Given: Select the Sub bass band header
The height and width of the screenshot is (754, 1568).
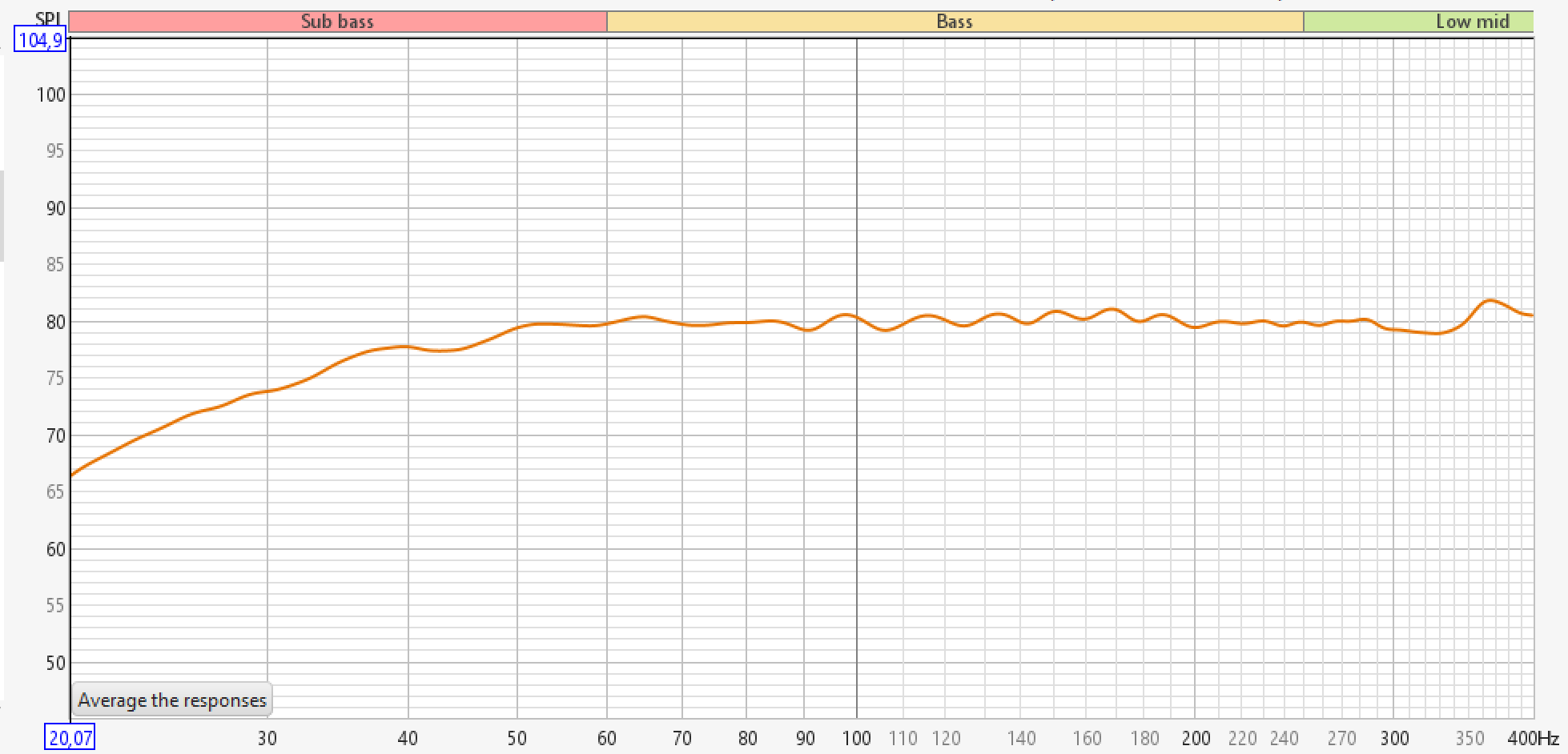Looking at the screenshot, I should click(337, 22).
